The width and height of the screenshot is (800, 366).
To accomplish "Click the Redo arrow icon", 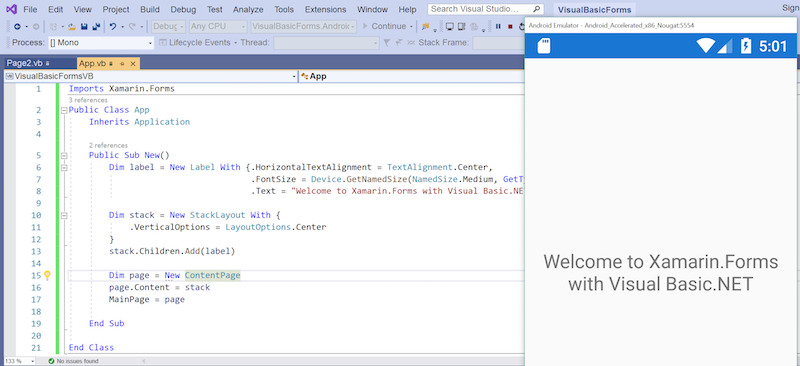I will 132,27.
